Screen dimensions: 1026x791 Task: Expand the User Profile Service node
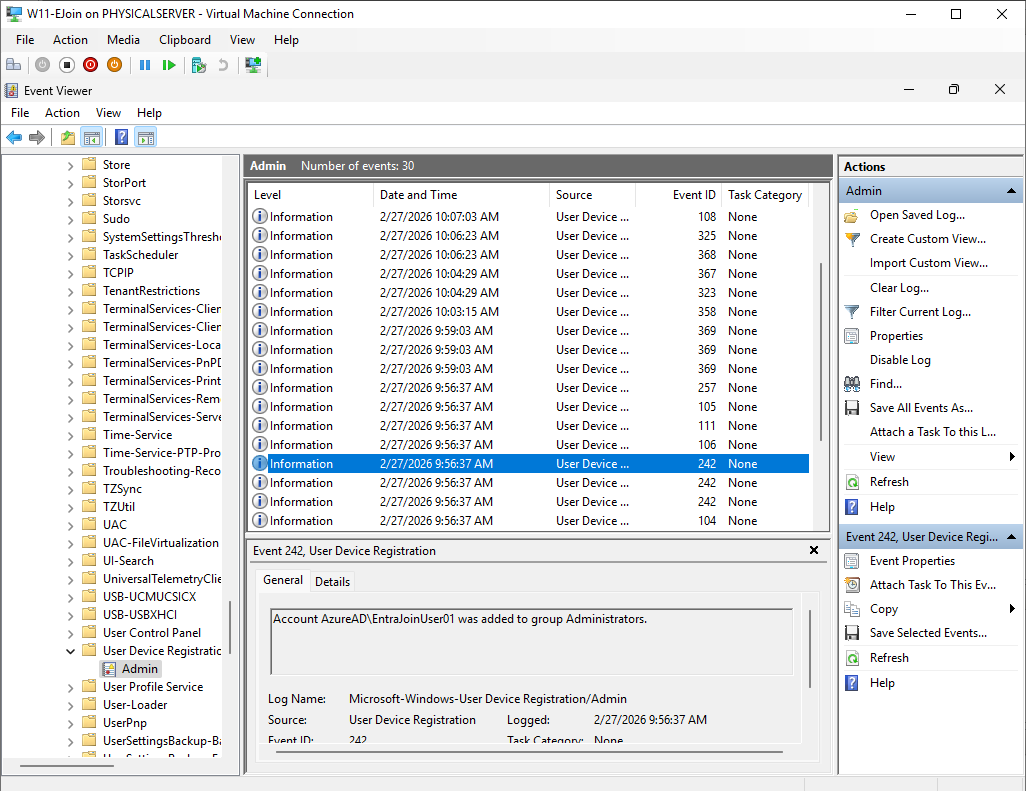pos(70,687)
